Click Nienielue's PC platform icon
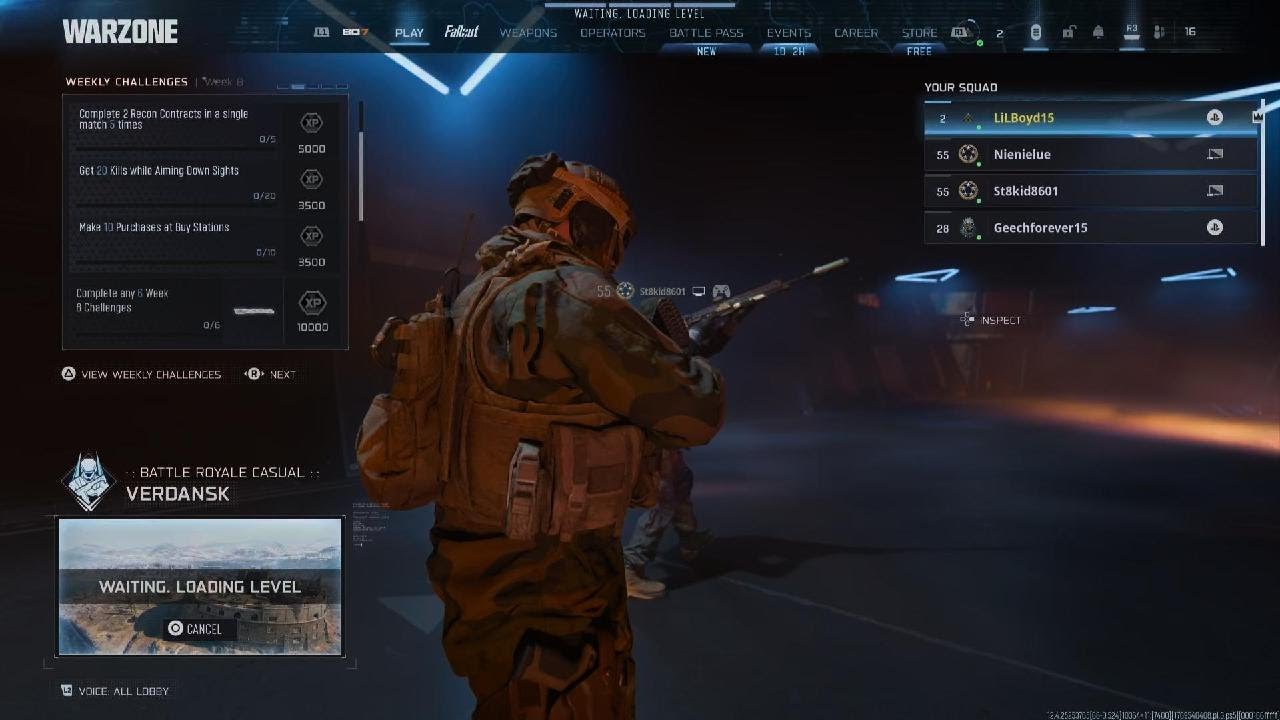1280x720 pixels. click(1215, 154)
